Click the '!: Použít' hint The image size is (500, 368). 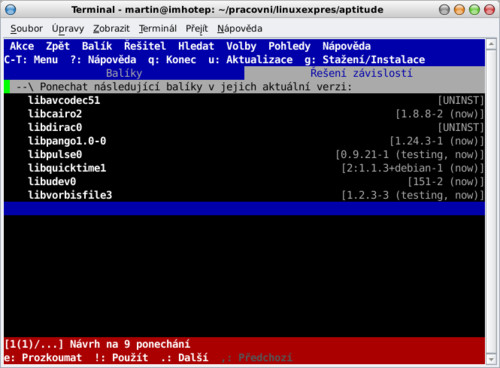[121, 358]
